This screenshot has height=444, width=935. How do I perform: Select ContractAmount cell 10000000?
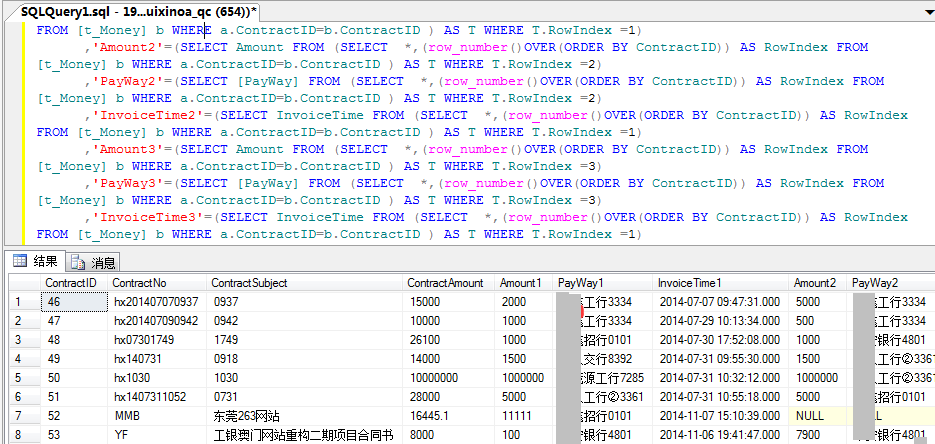point(449,378)
